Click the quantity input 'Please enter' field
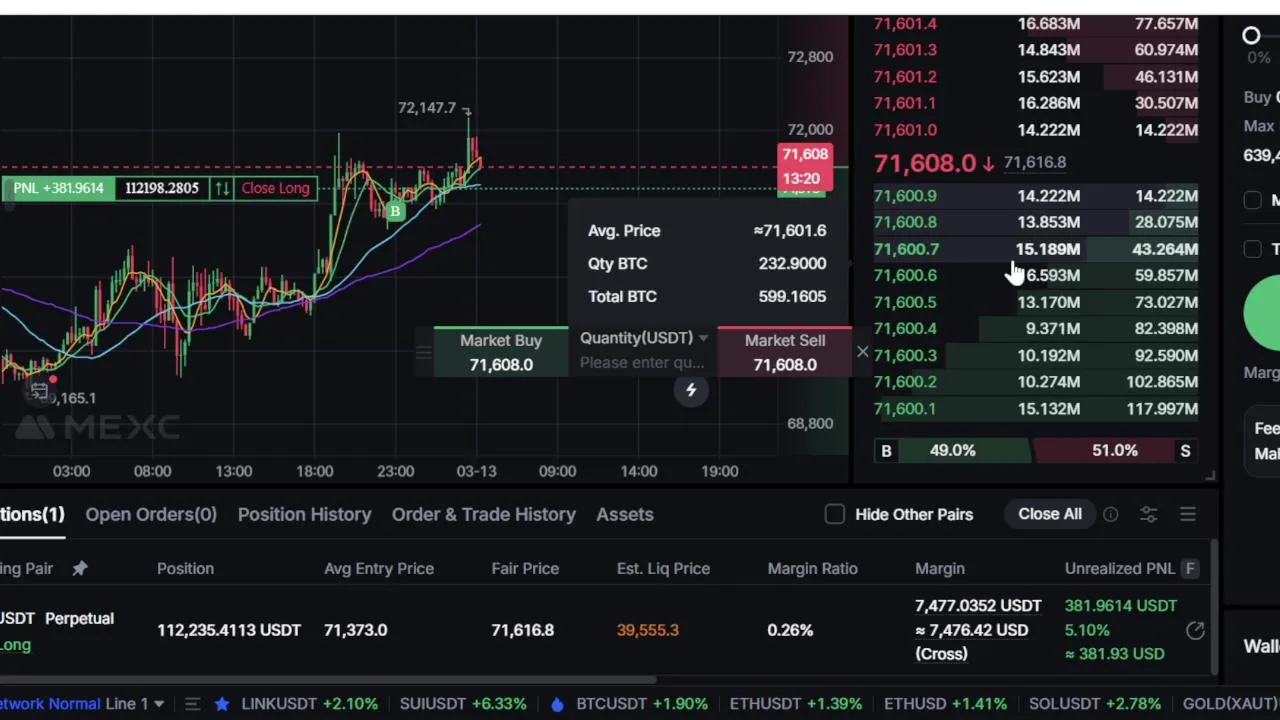 [642, 363]
